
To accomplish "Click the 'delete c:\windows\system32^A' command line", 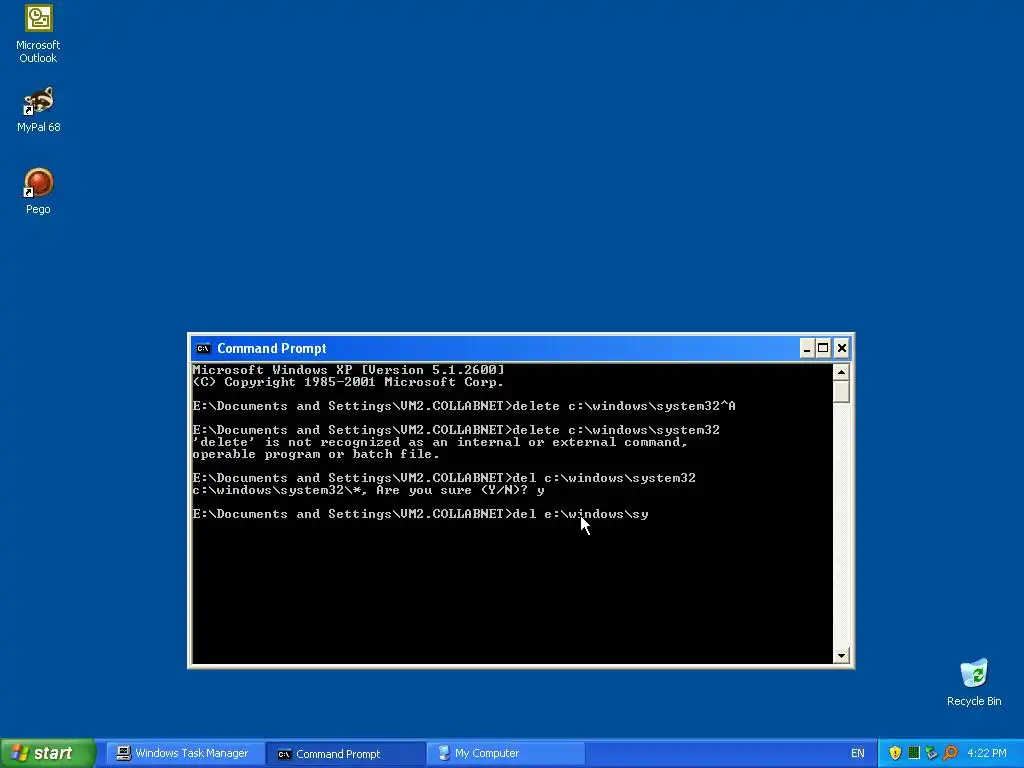I will point(464,406).
